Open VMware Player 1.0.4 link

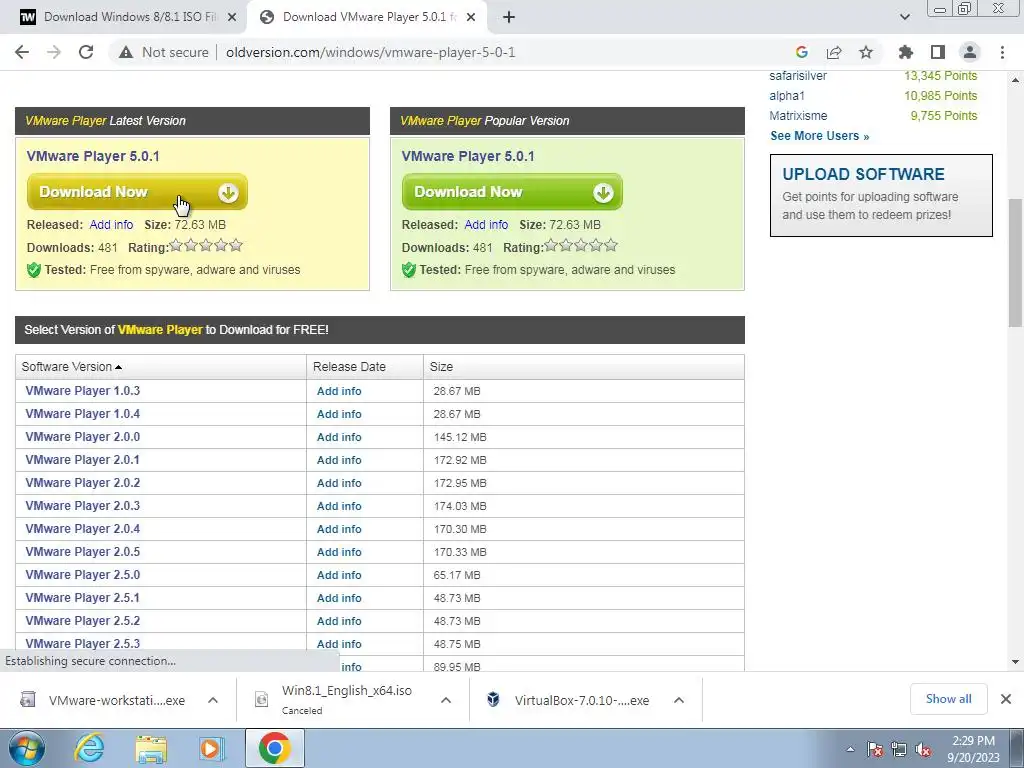(82, 414)
